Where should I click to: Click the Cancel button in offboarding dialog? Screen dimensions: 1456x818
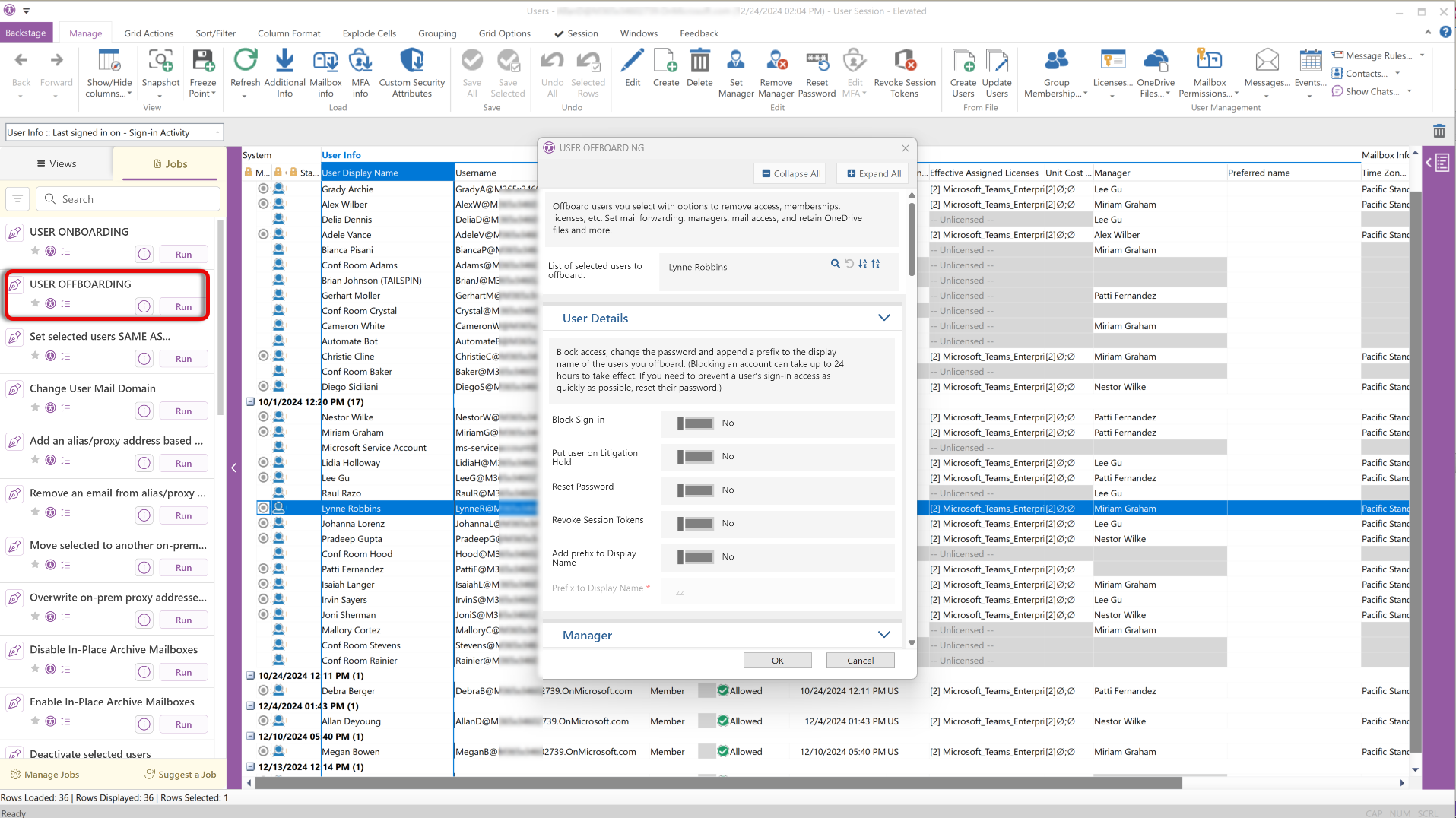(860, 661)
